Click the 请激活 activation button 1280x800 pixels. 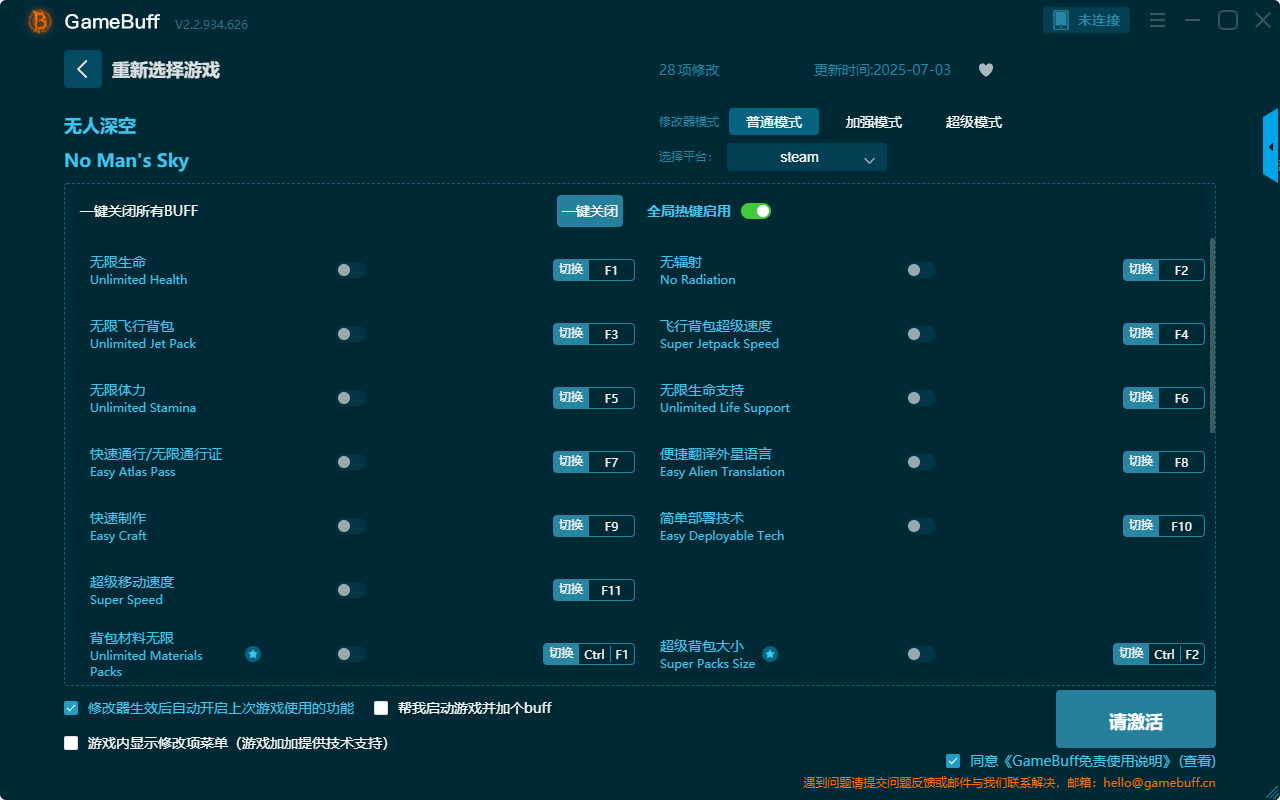1135,719
